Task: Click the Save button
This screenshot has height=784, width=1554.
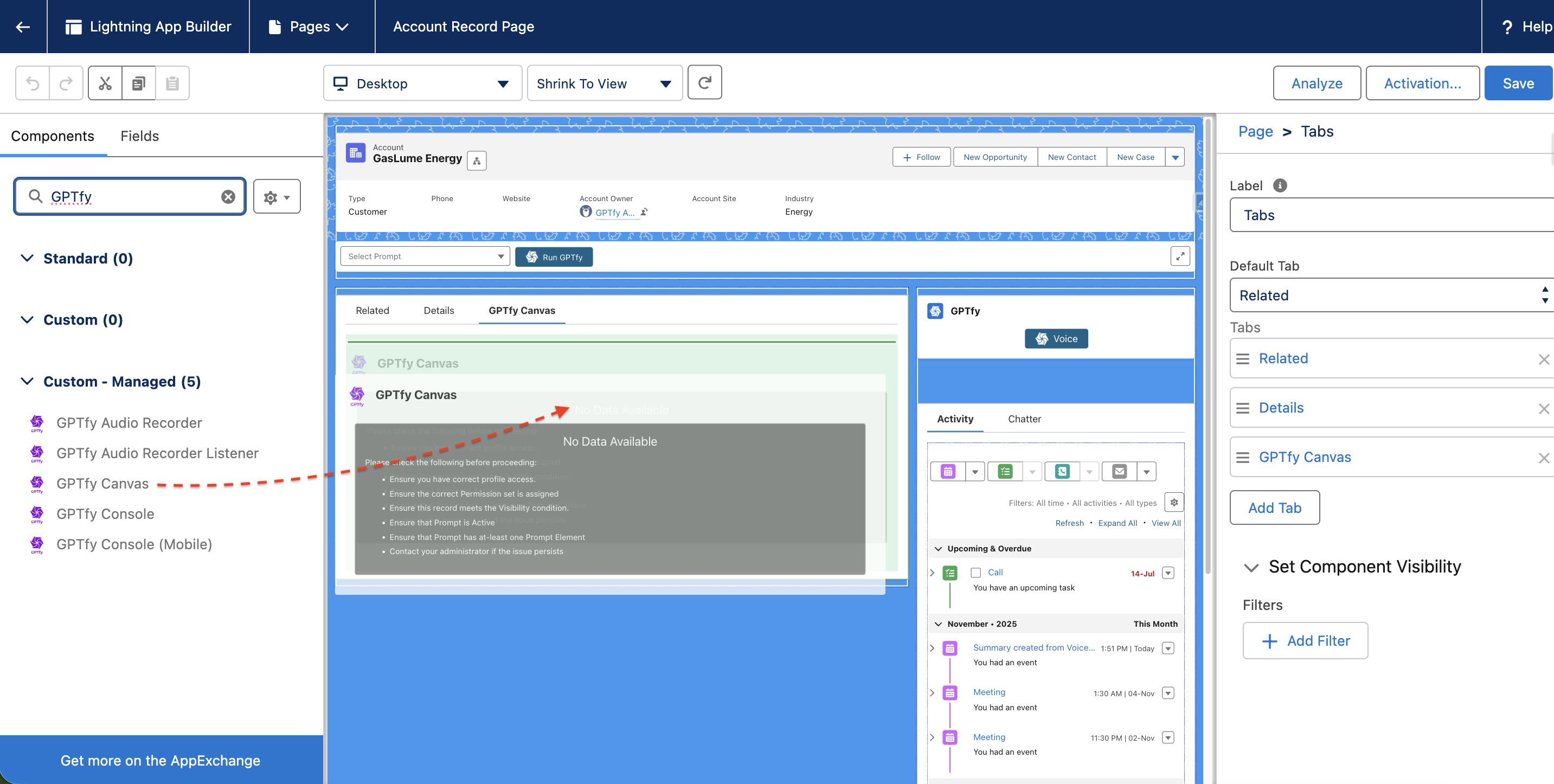Action: coord(1518,83)
